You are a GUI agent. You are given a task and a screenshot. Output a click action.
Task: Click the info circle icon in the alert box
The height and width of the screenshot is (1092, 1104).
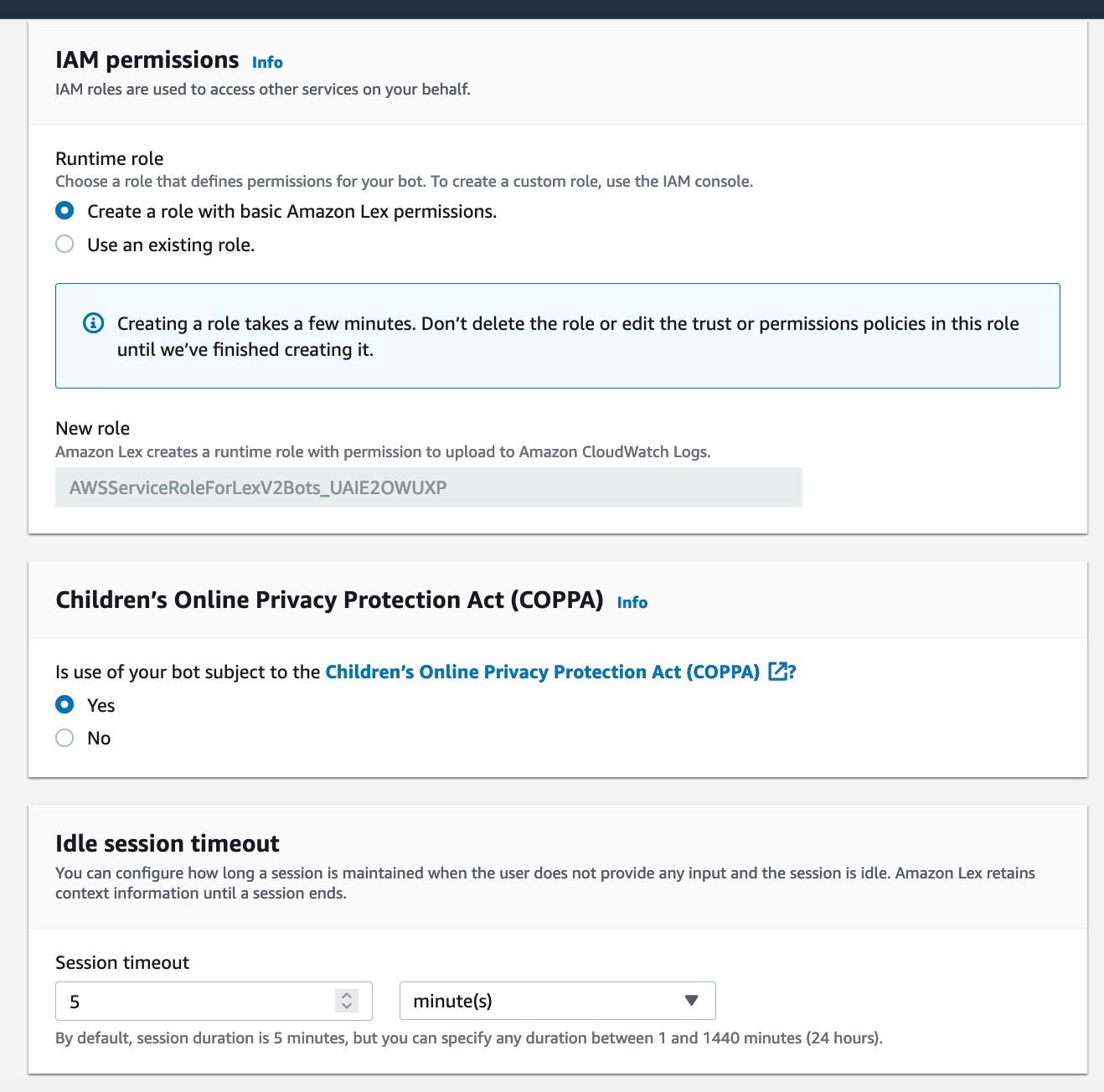pos(94,323)
